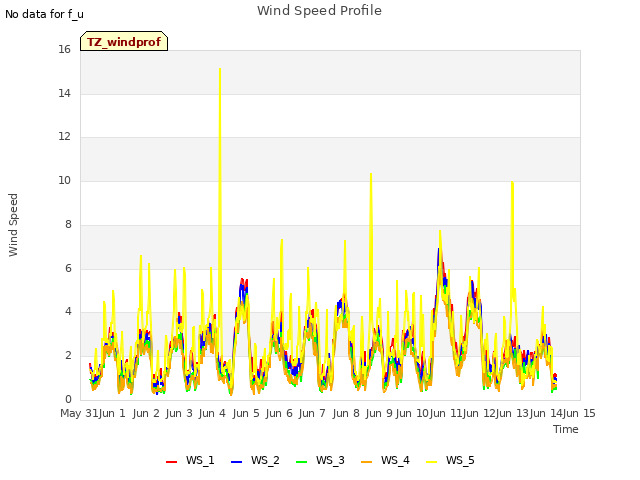Click the 0 y-axis tick label
The image size is (640, 480).
click(x=68, y=399)
